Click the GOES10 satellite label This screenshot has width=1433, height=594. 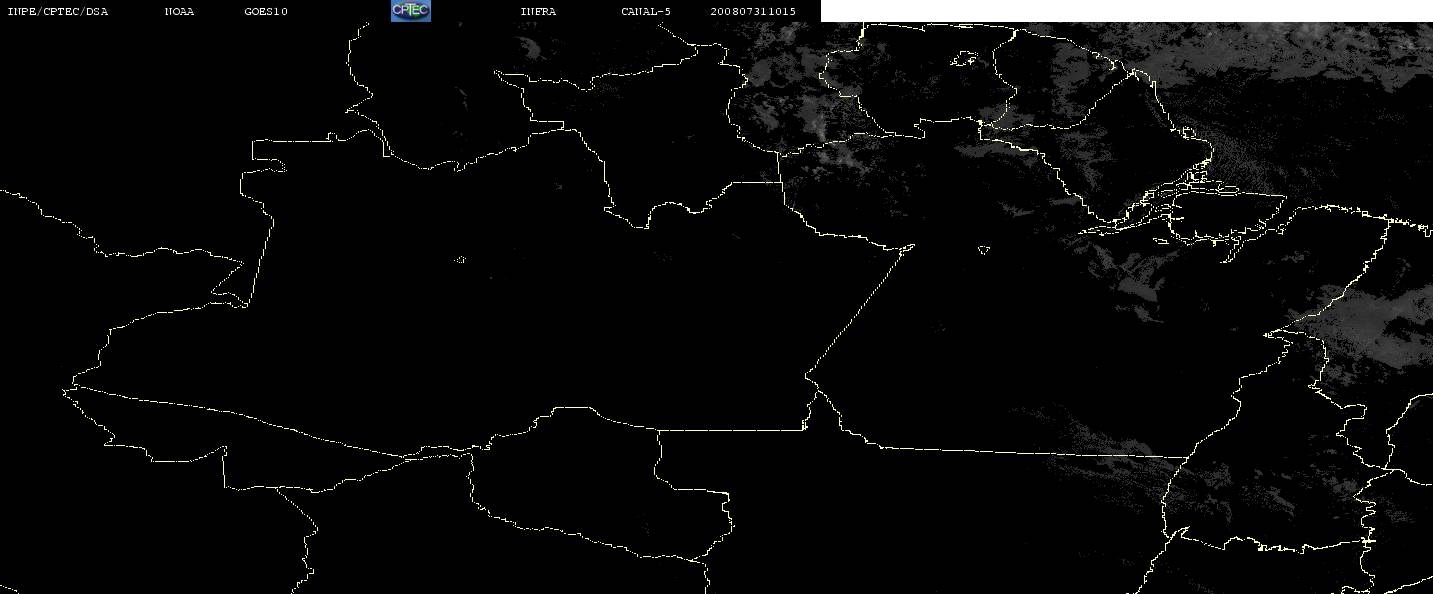click(266, 11)
